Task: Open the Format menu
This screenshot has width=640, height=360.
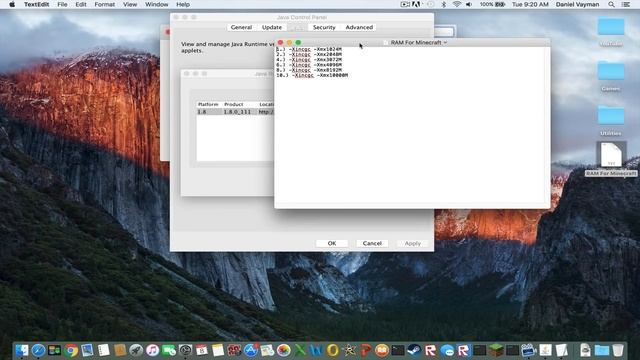Action: pos(104,4)
